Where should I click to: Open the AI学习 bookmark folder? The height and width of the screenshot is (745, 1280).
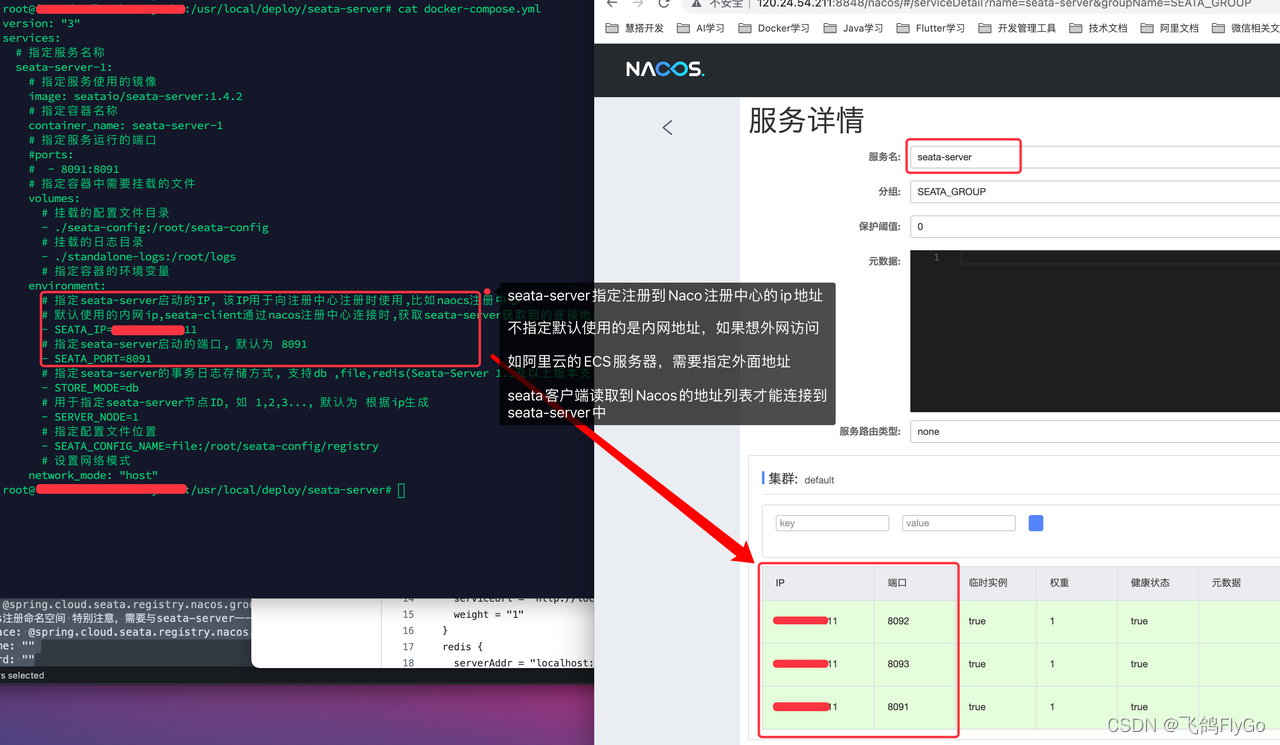click(700, 28)
